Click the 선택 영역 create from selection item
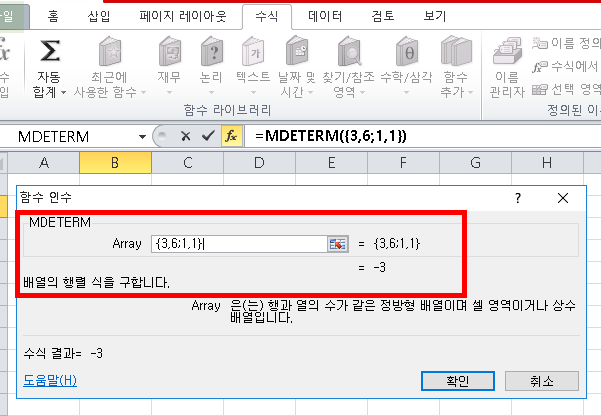This screenshot has height=416, width=601. (x=567, y=89)
